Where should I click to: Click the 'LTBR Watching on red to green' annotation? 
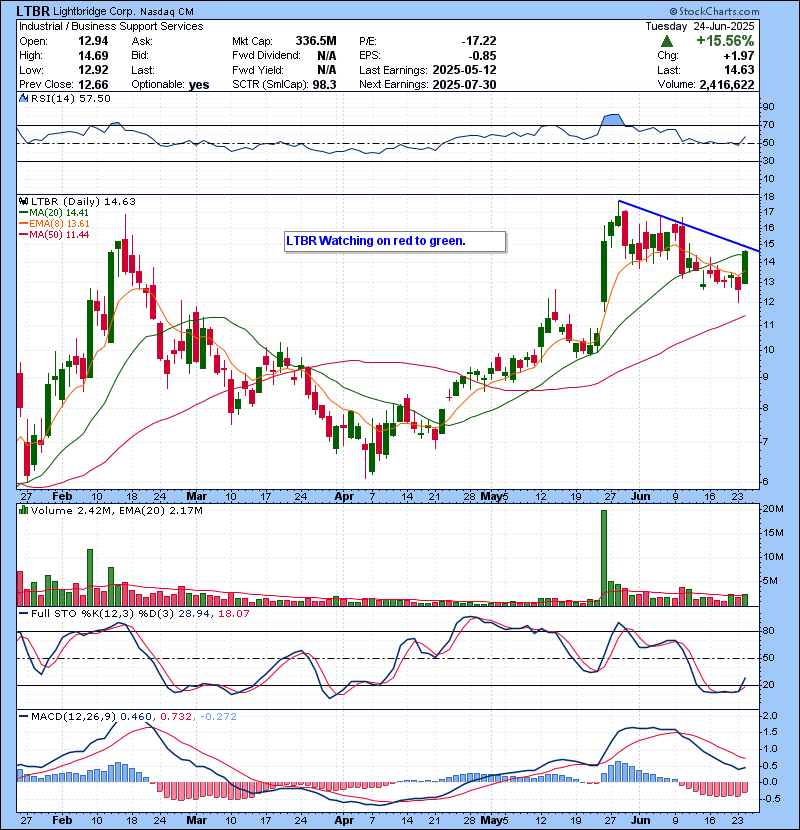[395, 241]
